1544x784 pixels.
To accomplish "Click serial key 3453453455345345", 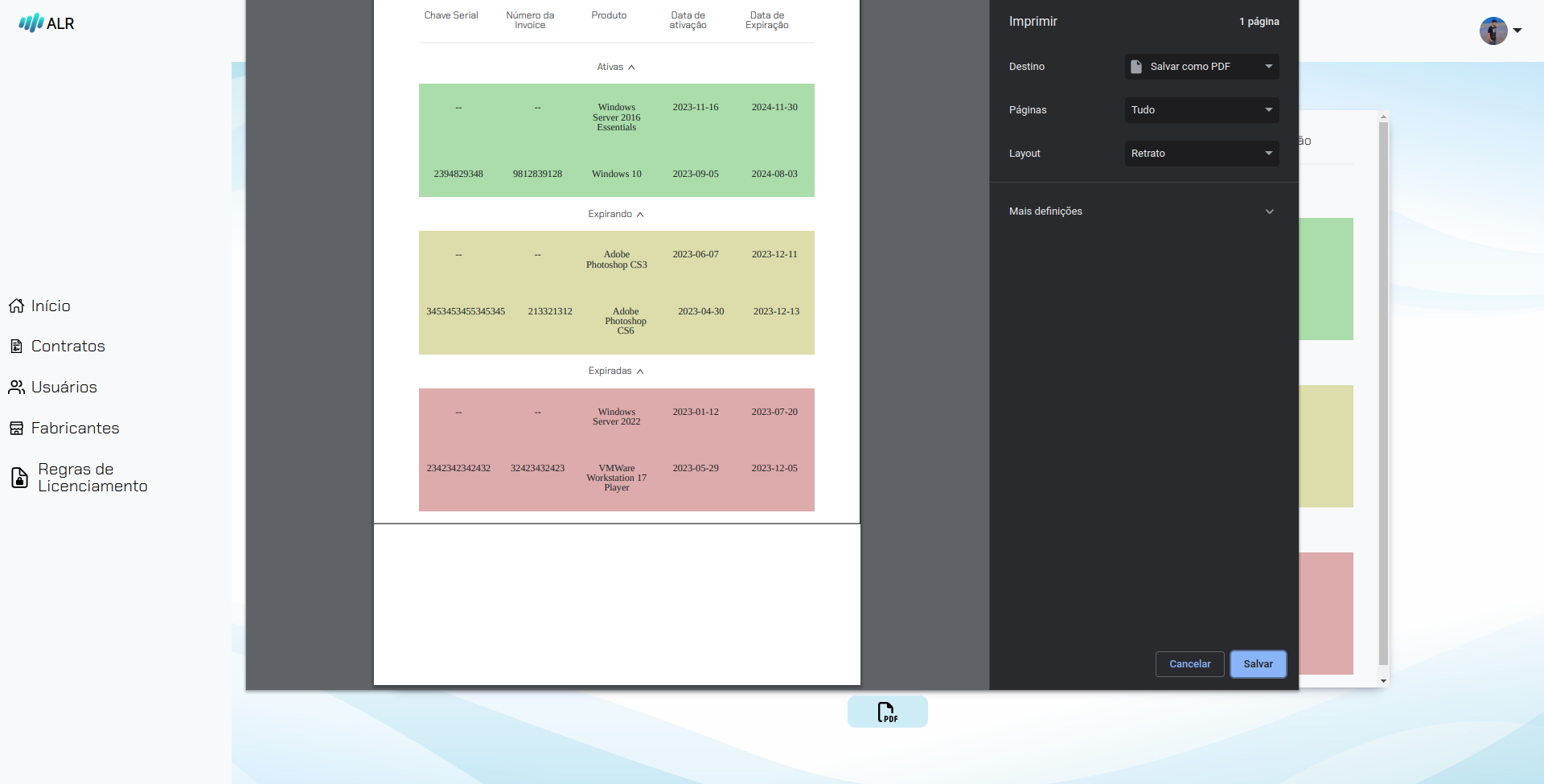I will click(466, 311).
